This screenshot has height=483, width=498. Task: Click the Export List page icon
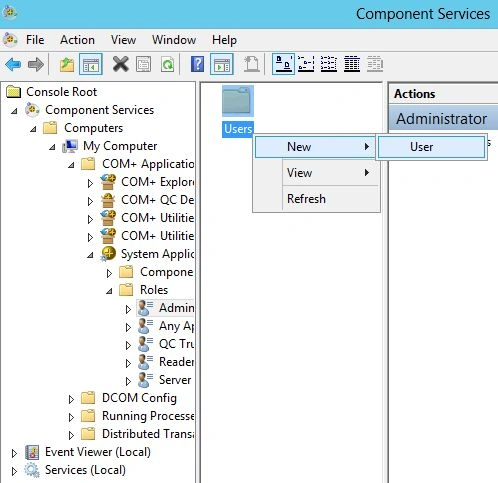(252, 64)
